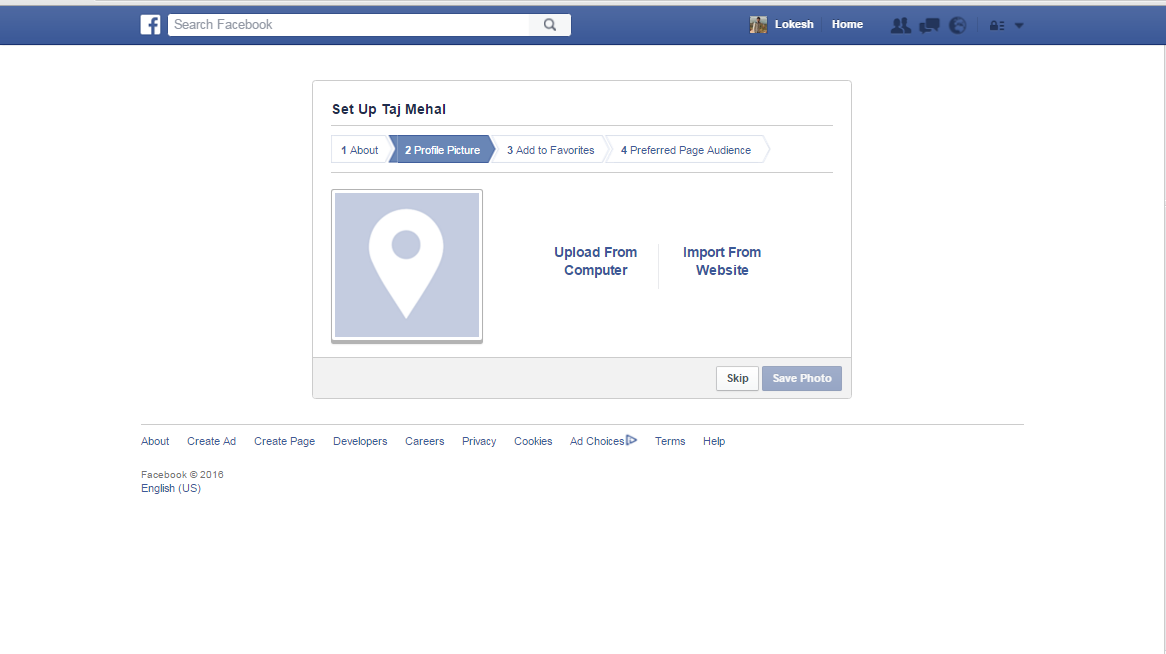
Task: Click the Set Up Taj Mehal heading
Action: point(389,109)
